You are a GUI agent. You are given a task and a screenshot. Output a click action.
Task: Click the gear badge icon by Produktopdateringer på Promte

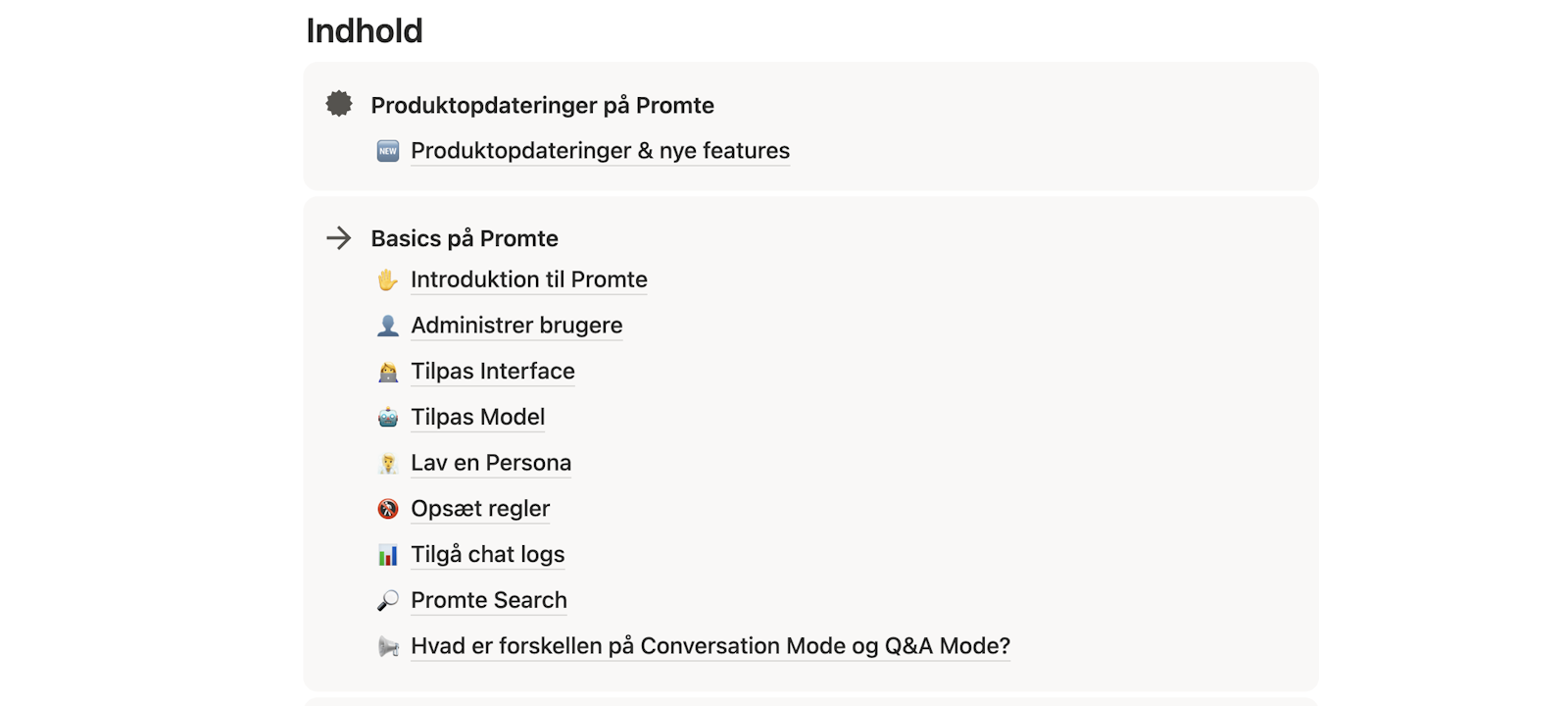tap(339, 104)
